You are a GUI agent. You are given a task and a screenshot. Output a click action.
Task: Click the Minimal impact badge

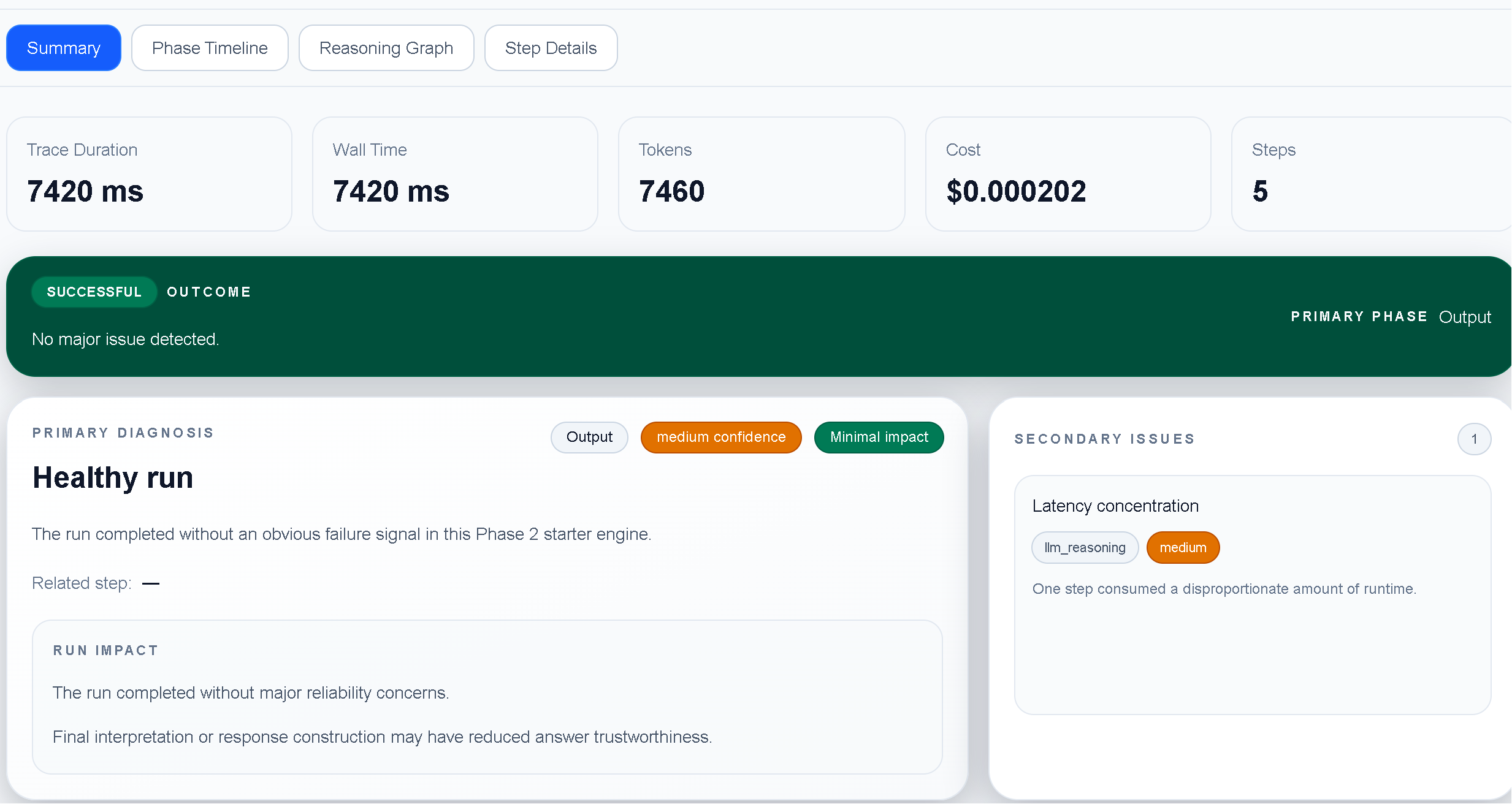[879, 437]
